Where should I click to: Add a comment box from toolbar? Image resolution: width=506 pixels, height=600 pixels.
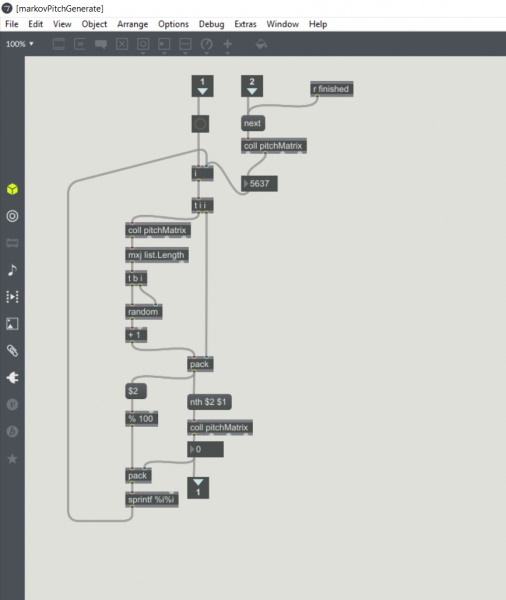pos(101,44)
